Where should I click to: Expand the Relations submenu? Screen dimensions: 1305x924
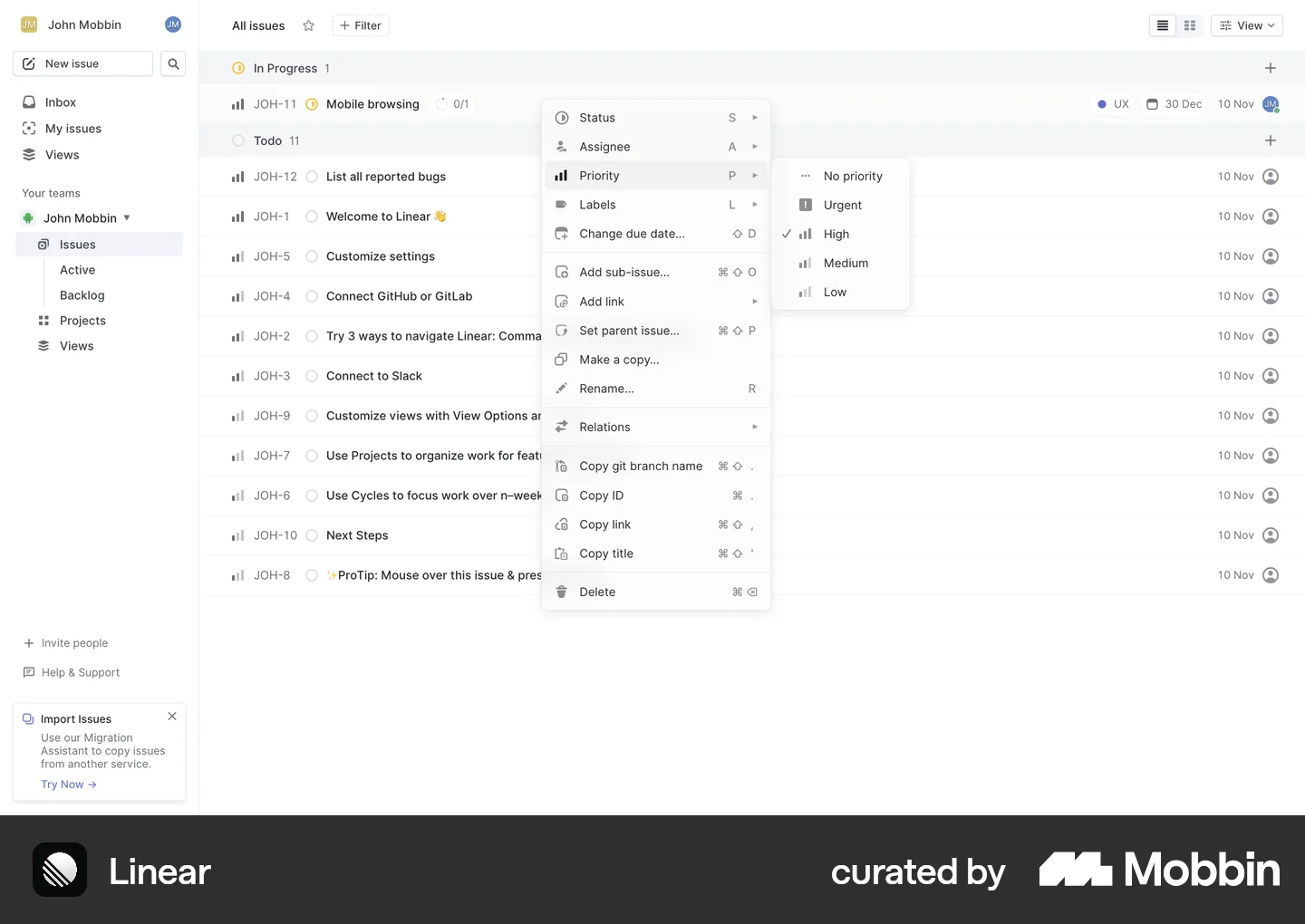tap(656, 427)
